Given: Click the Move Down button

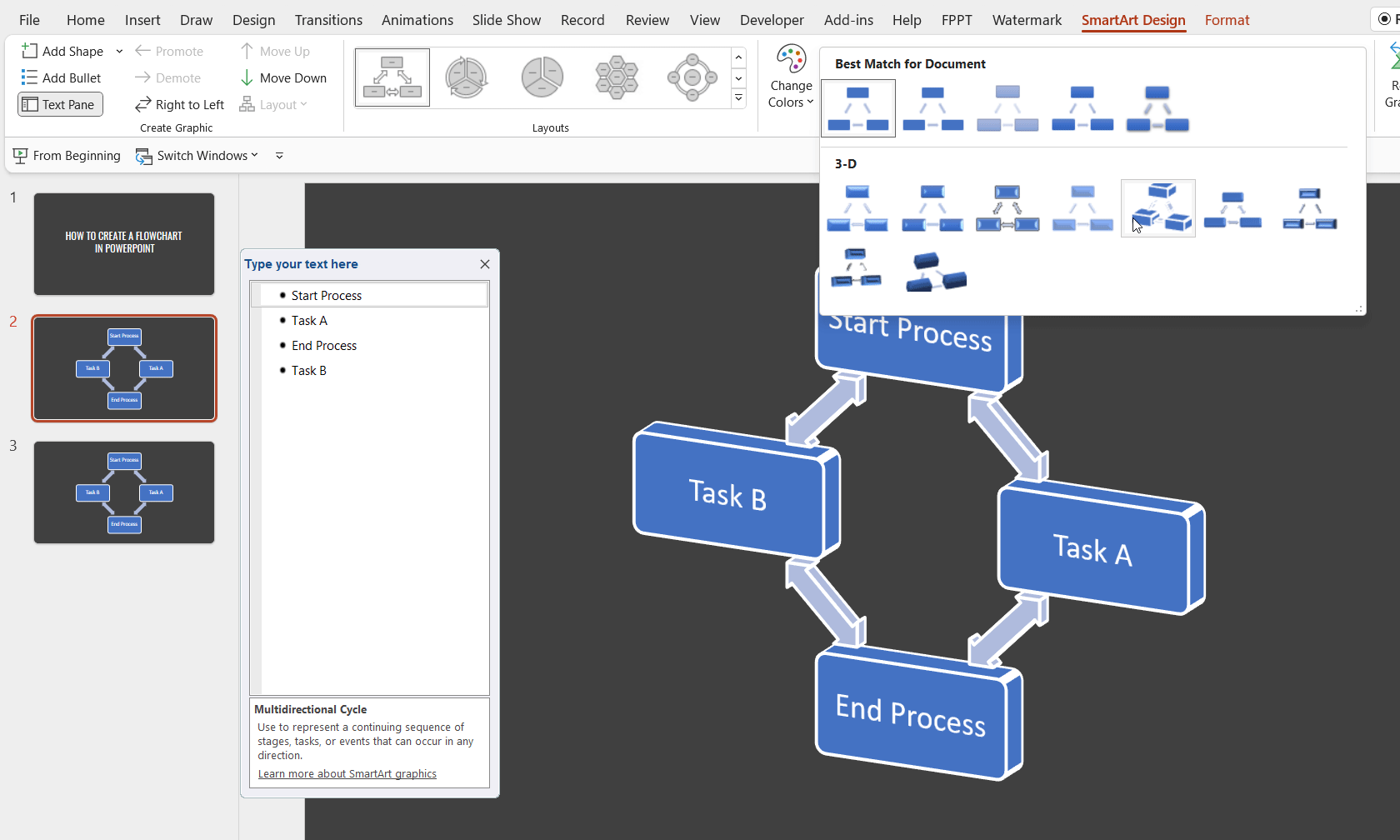Looking at the screenshot, I should point(283,77).
